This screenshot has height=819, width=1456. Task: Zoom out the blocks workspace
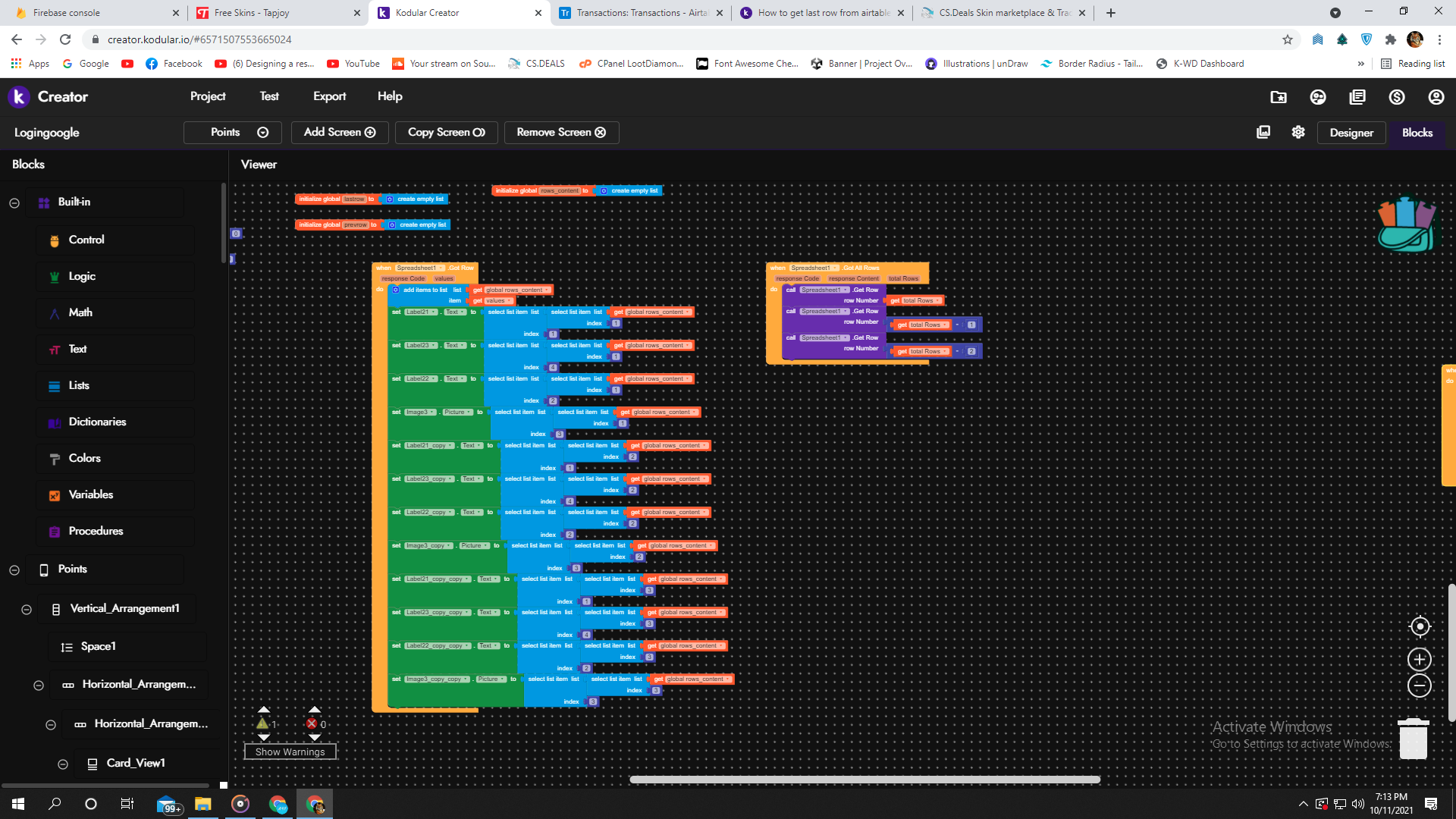pos(1420,686)
